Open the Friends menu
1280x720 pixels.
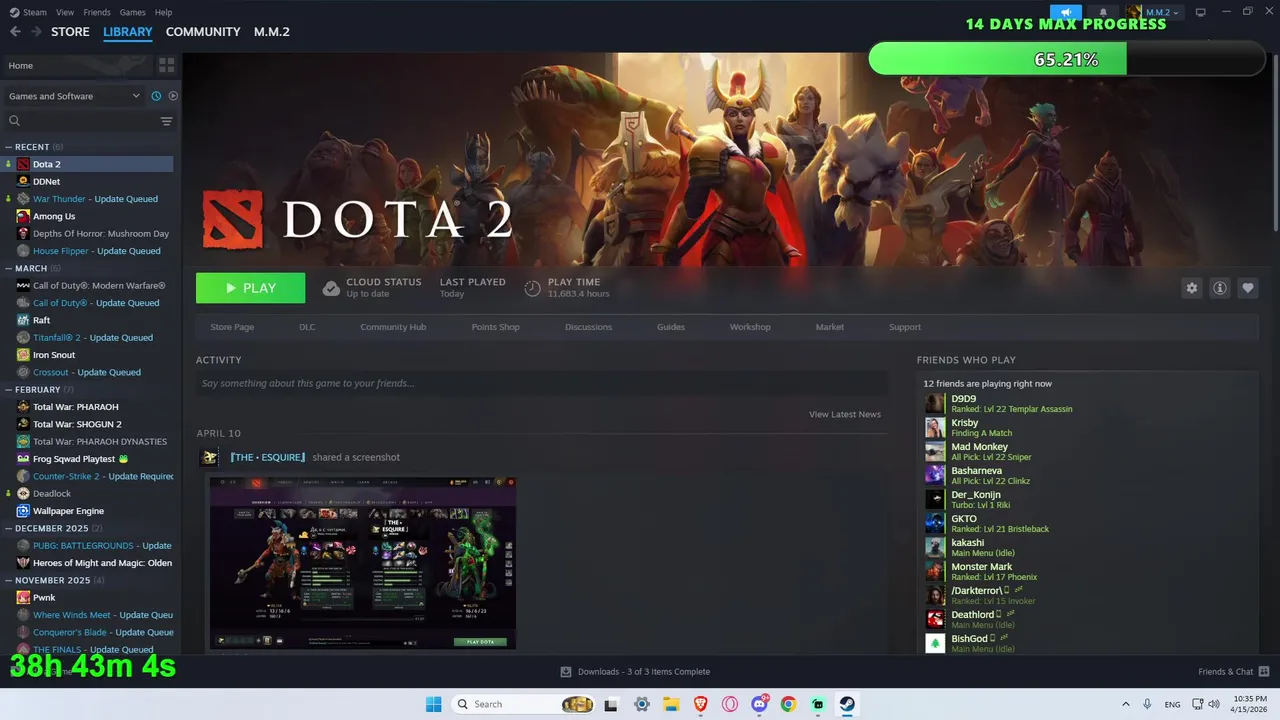[x=97, y=12]
